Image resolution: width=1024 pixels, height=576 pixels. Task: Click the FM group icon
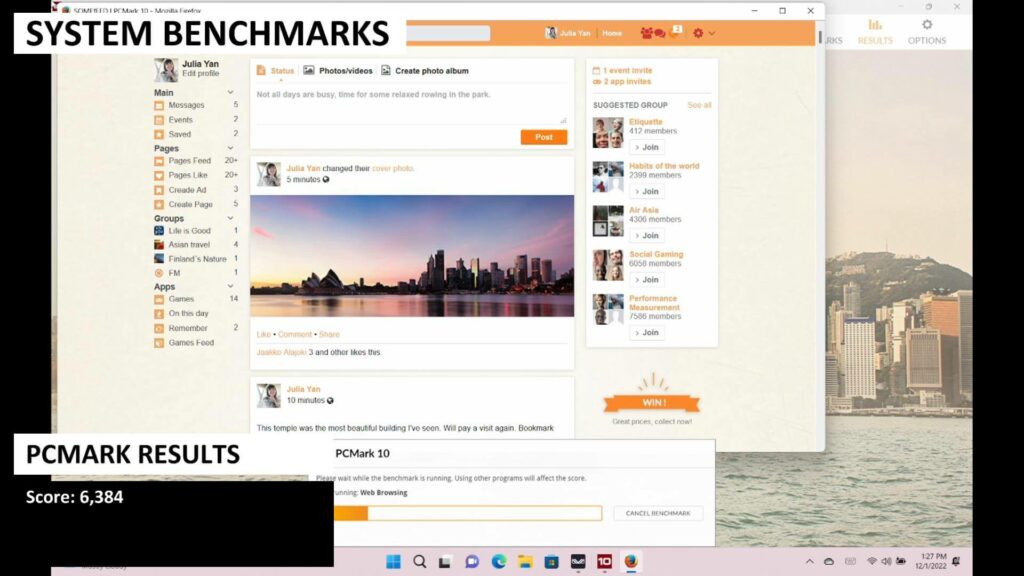coord(159,273)
